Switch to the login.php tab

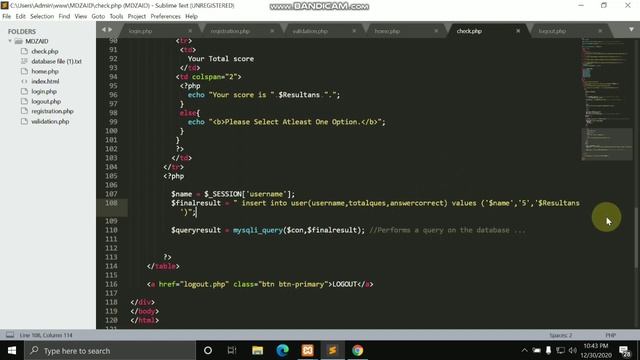[140, 31]
